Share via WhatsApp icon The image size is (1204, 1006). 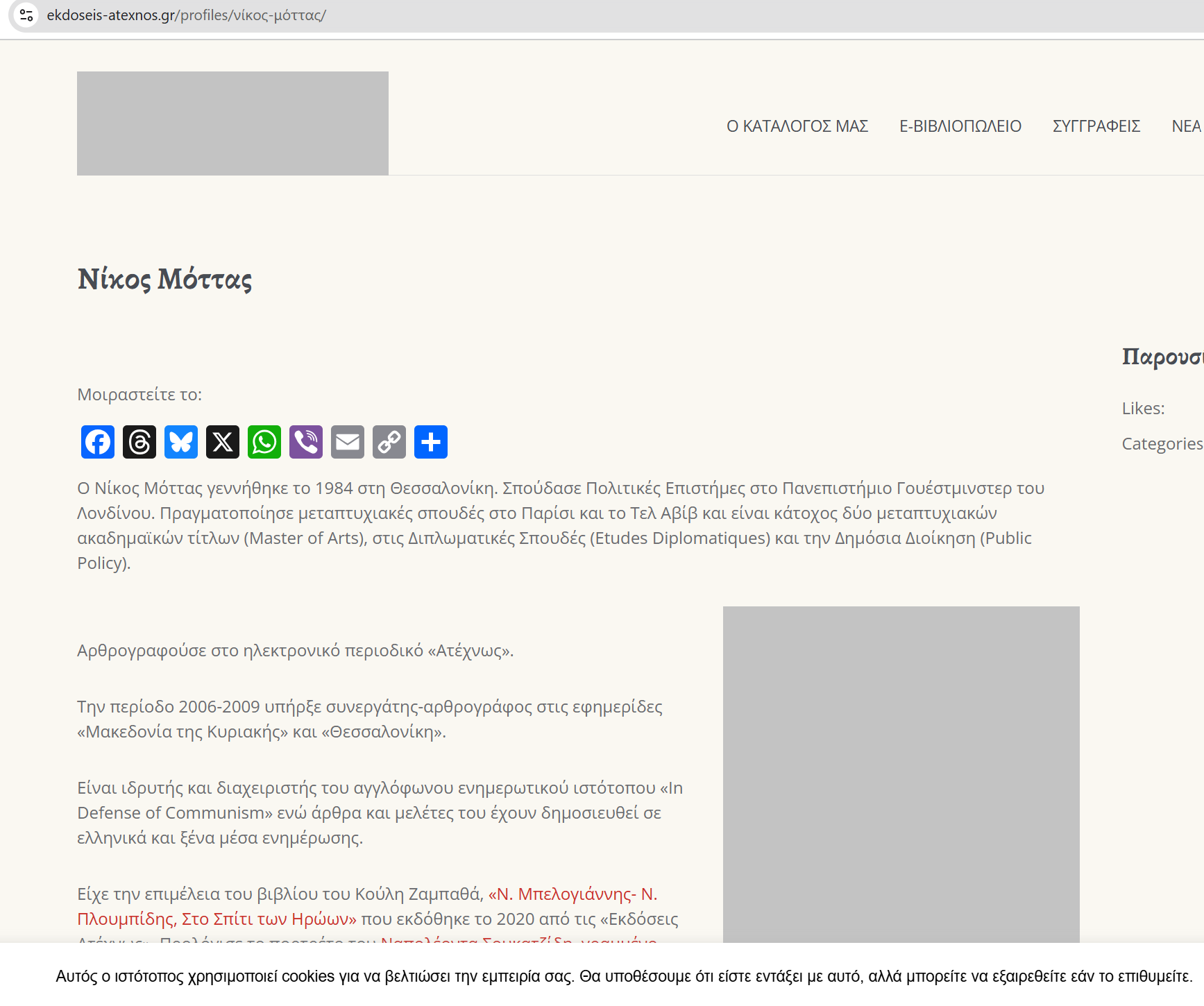(264, 442)
